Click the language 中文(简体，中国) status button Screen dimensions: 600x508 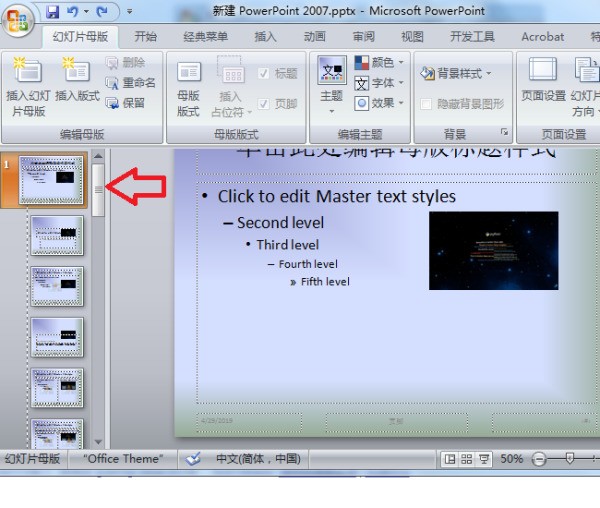(x=257, y=459)
